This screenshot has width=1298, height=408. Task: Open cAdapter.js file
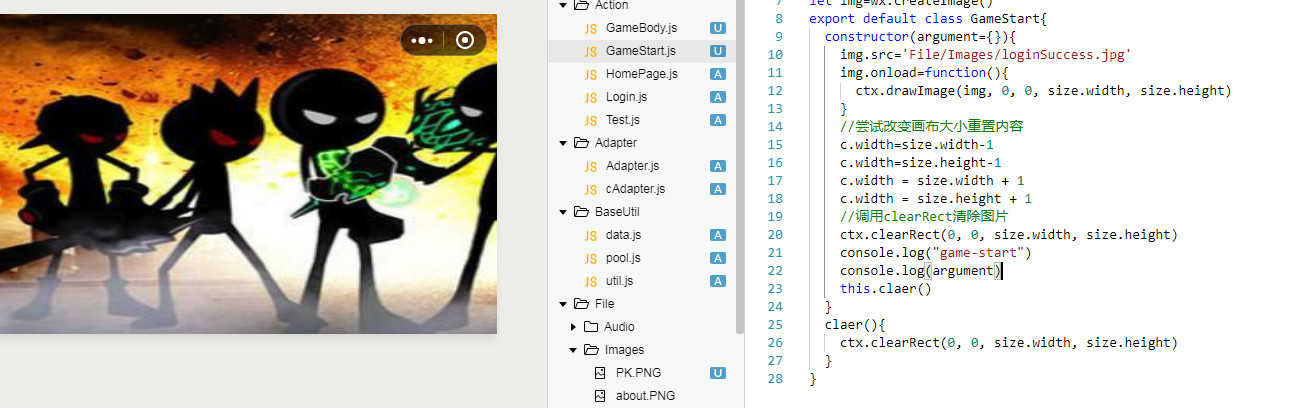coord(635,189)
